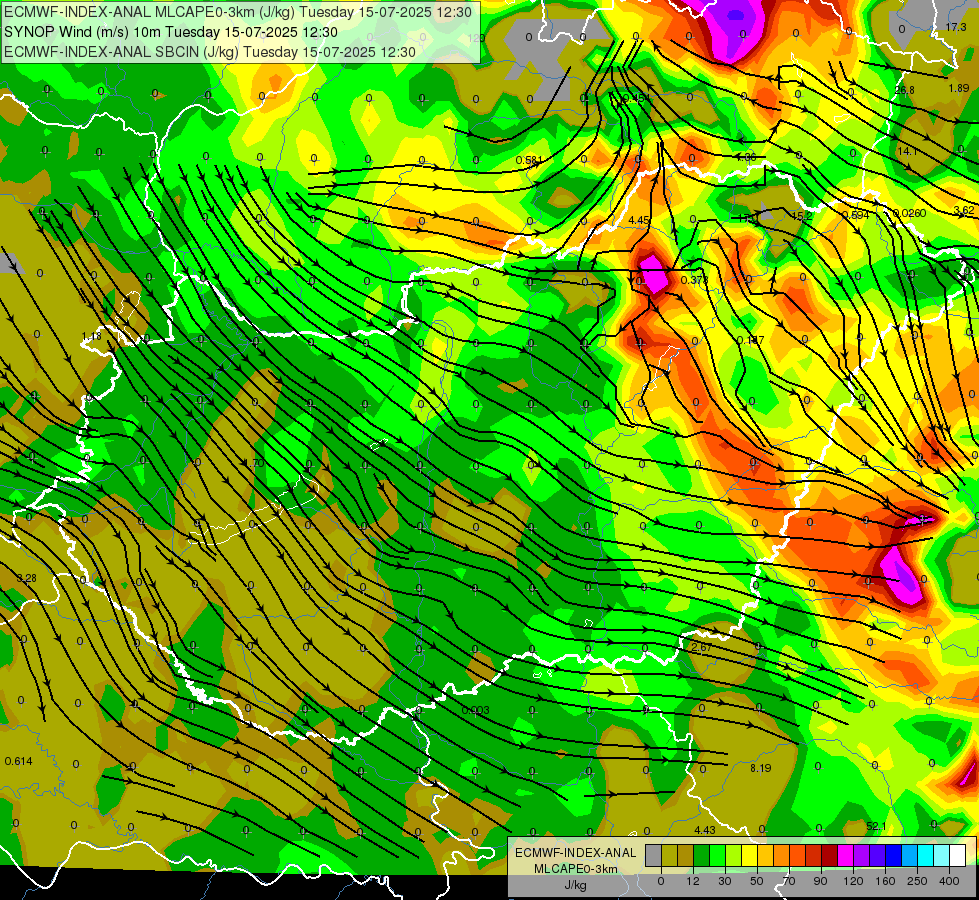Click the 4.43 value on map

pyautogui.click(x=705, y=829)
